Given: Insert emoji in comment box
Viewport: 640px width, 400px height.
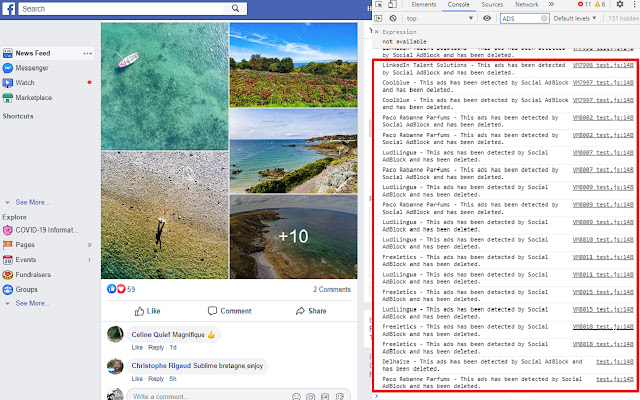Looking at the screenshot, I should [297, 396].
